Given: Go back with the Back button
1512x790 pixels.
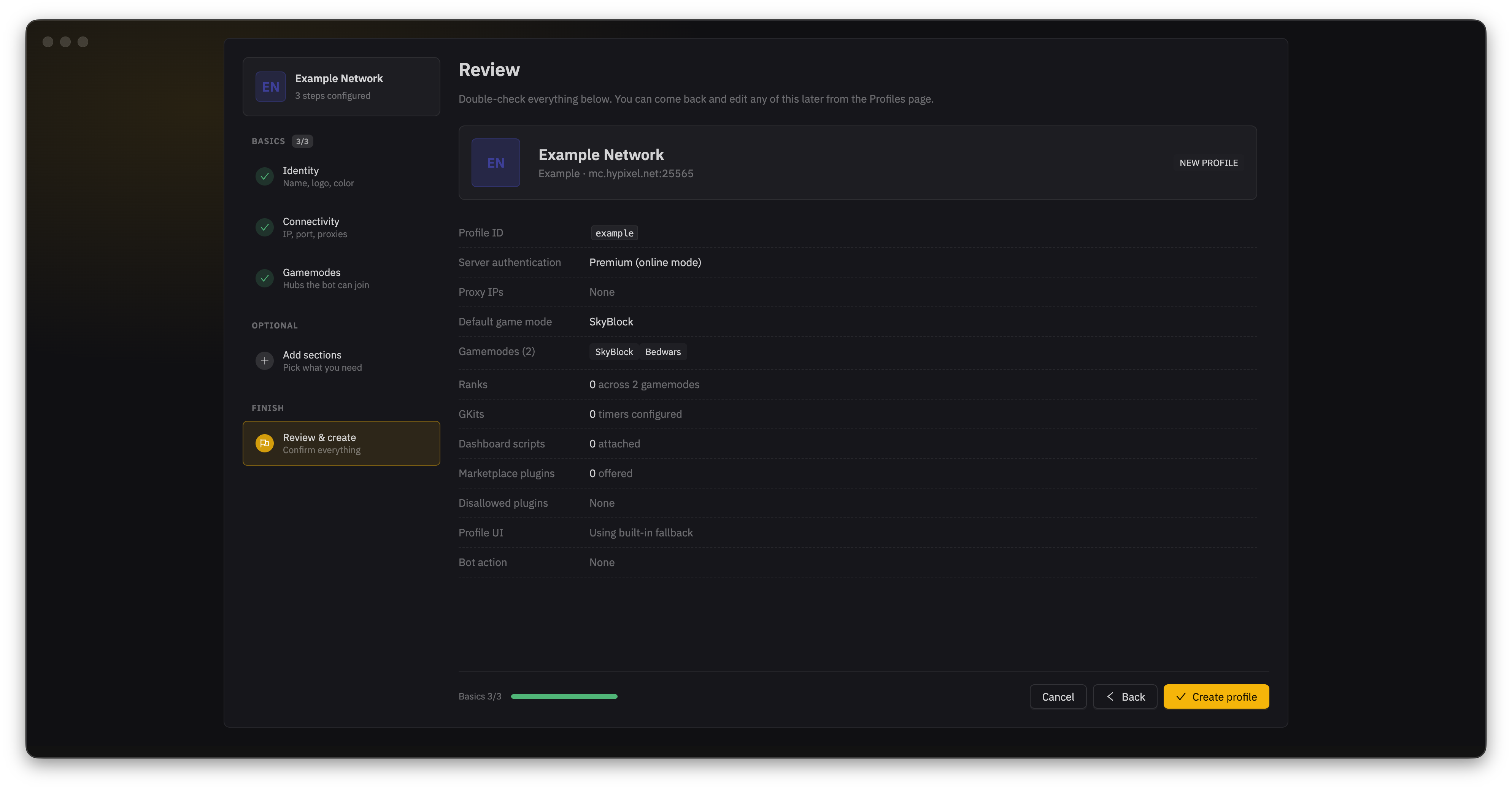Looking at the screenshot, I should [1124, 697].
